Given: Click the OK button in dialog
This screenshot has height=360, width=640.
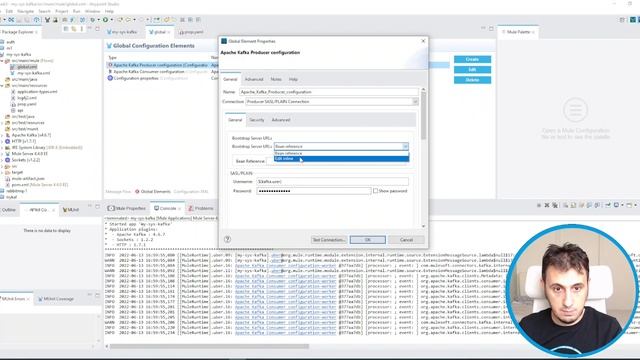Looking at the screenshot, I should click(x=367, y=240).
